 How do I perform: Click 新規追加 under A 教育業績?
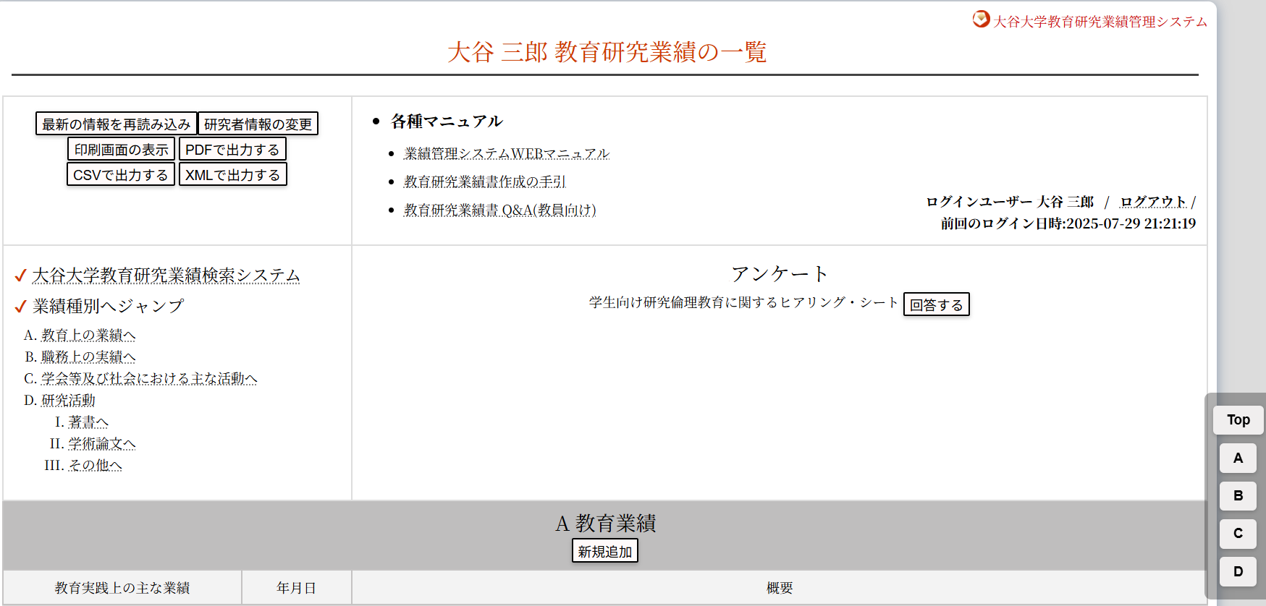coord(605,551)
